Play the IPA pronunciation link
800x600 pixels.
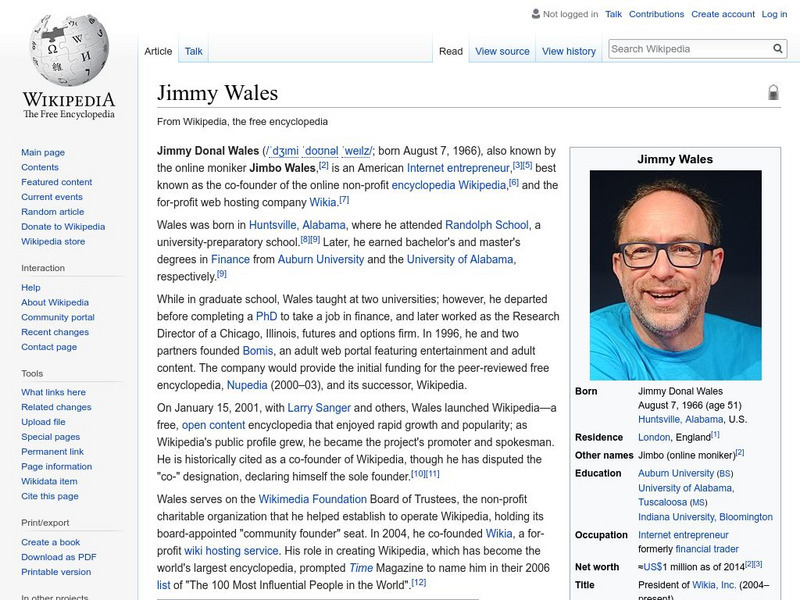[319, 151]
